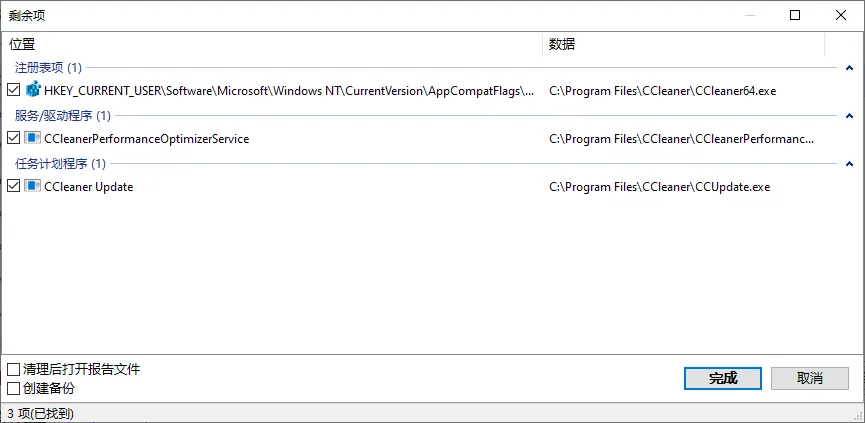Click the CCleanerPerformanceOptimizerService service icon
Image resolution: width=865 pixels, height=423 pixels.
pyautogui.click(x=33, y=138)
